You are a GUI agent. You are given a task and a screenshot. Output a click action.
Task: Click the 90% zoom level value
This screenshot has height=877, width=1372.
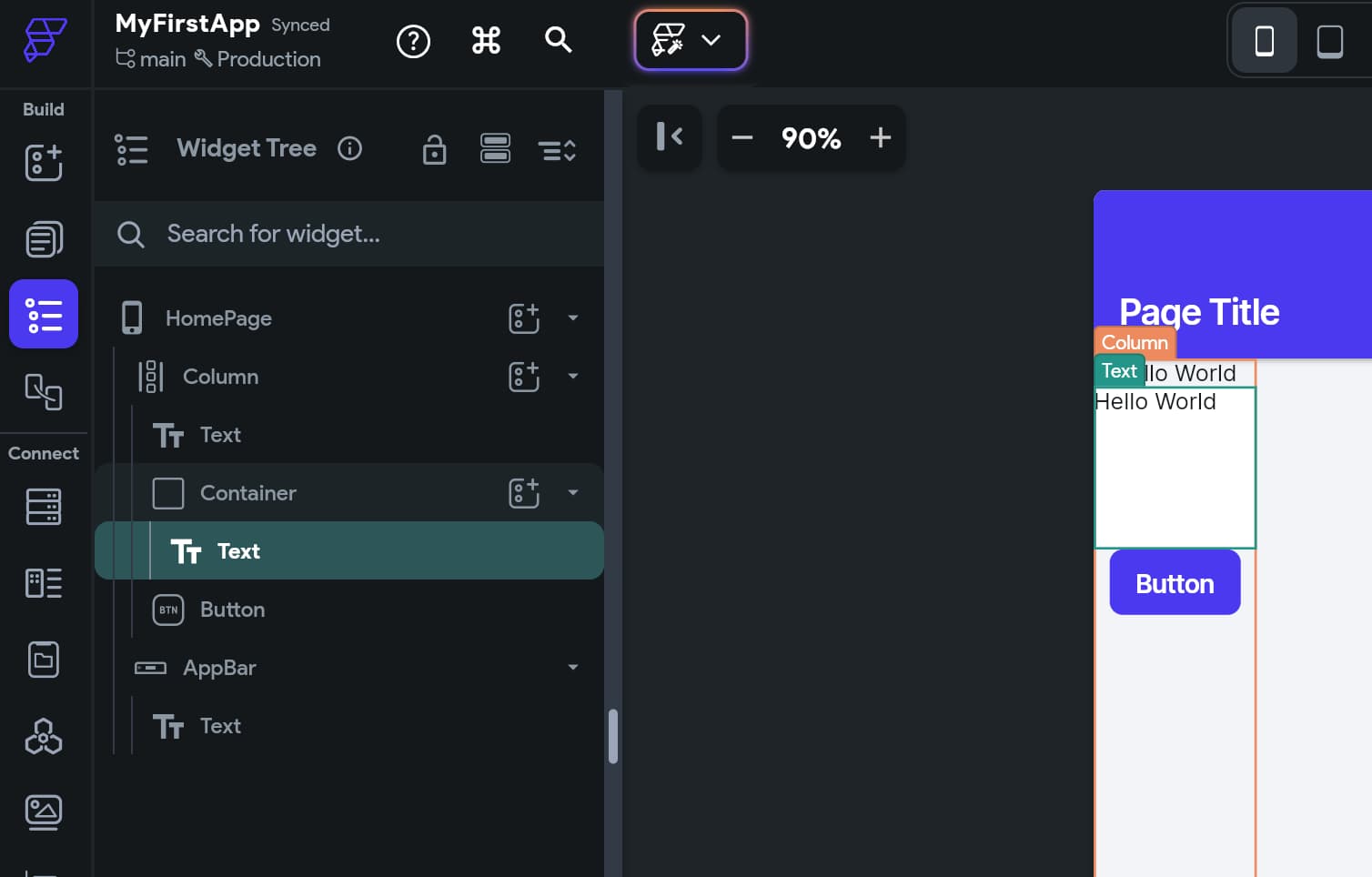click(811, 138)
